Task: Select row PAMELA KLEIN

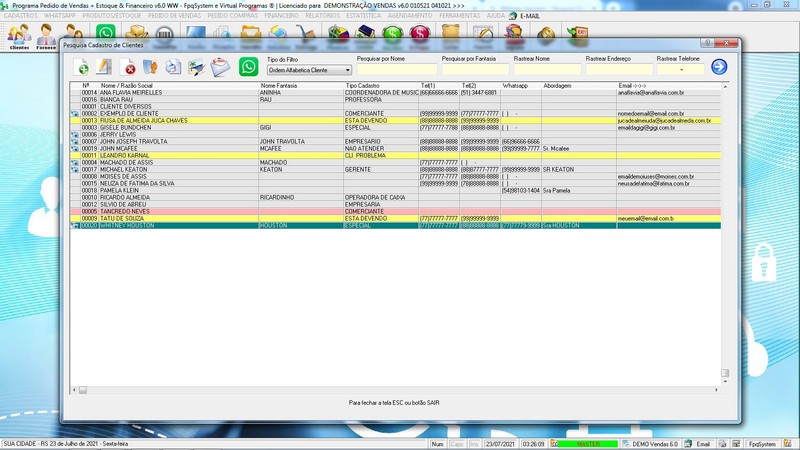Action: (395, 190)
